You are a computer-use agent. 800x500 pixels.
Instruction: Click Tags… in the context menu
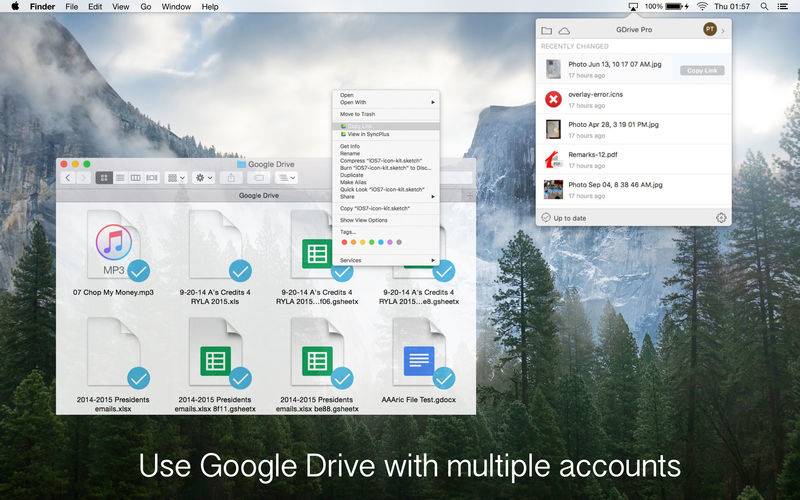point(385,232)
